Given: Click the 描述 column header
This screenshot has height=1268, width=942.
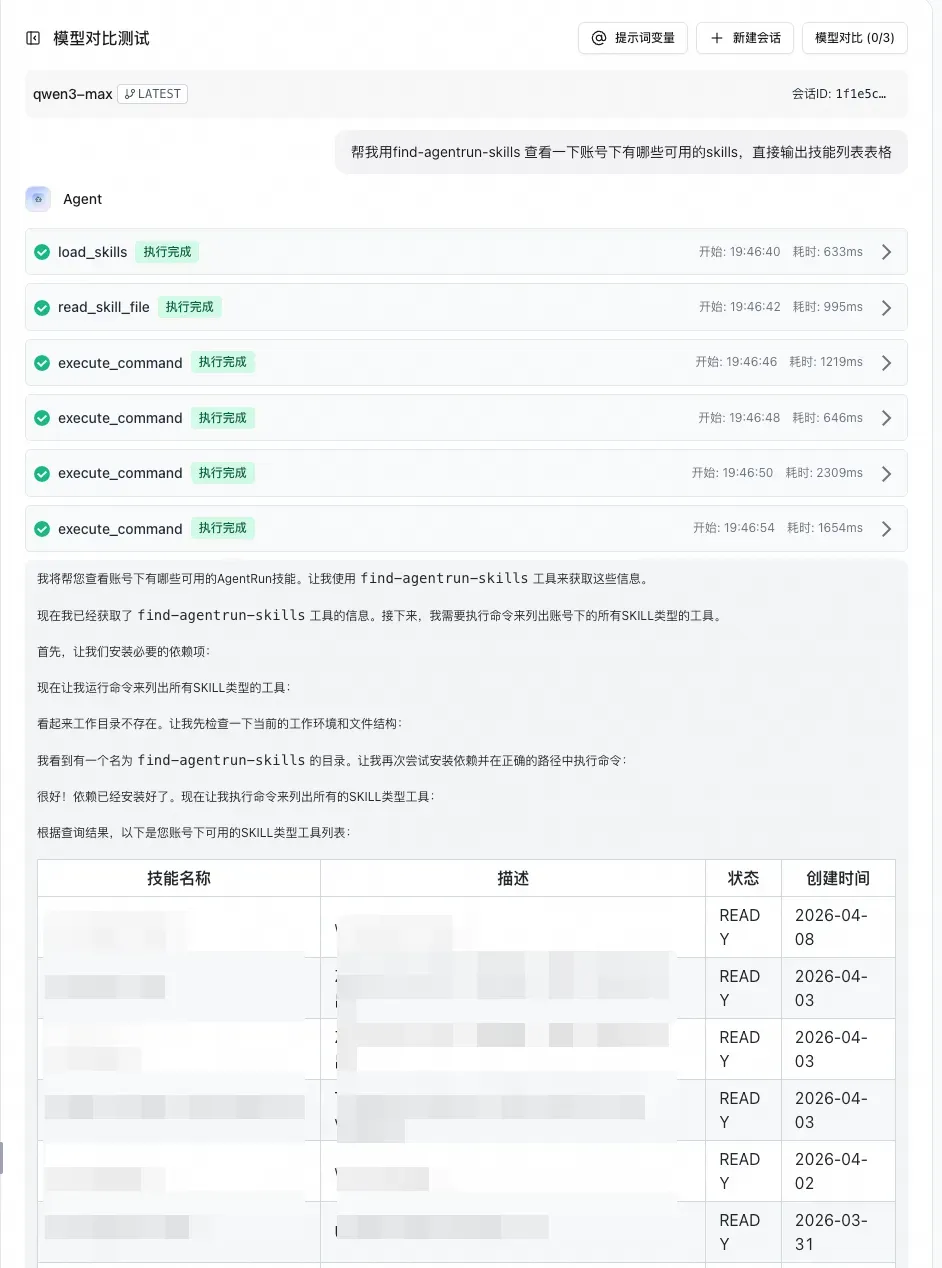Looking at the screenshot, I should click(513, 878).
